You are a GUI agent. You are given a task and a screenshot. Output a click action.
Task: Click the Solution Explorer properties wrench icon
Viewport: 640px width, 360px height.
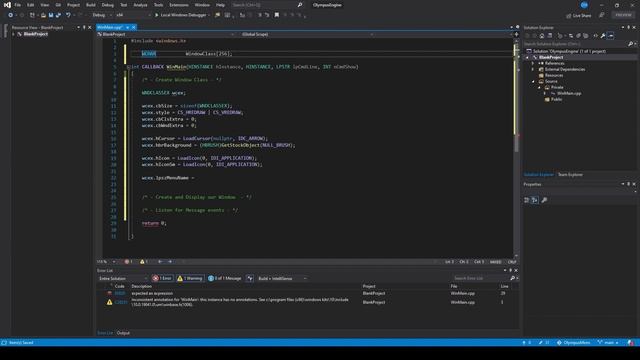[x=603, y=36]
